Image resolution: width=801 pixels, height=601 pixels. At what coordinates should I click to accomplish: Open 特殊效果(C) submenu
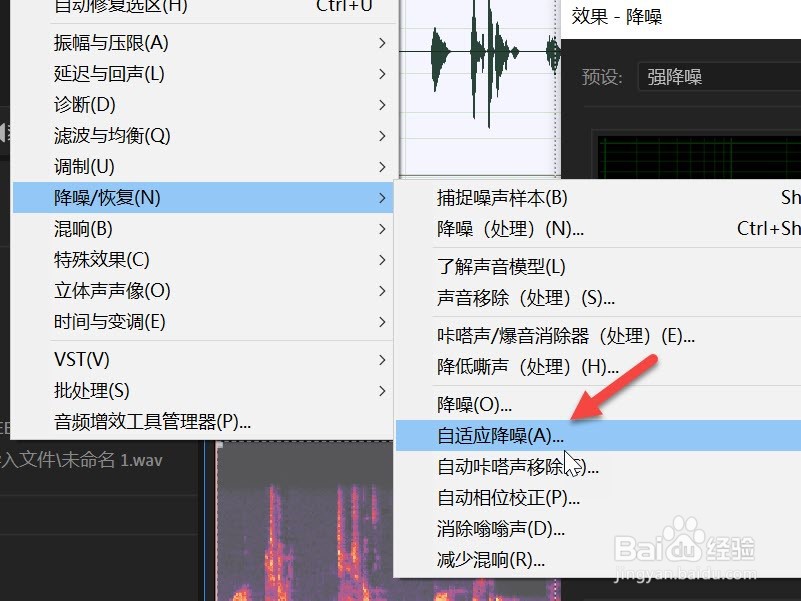[203, 260]
